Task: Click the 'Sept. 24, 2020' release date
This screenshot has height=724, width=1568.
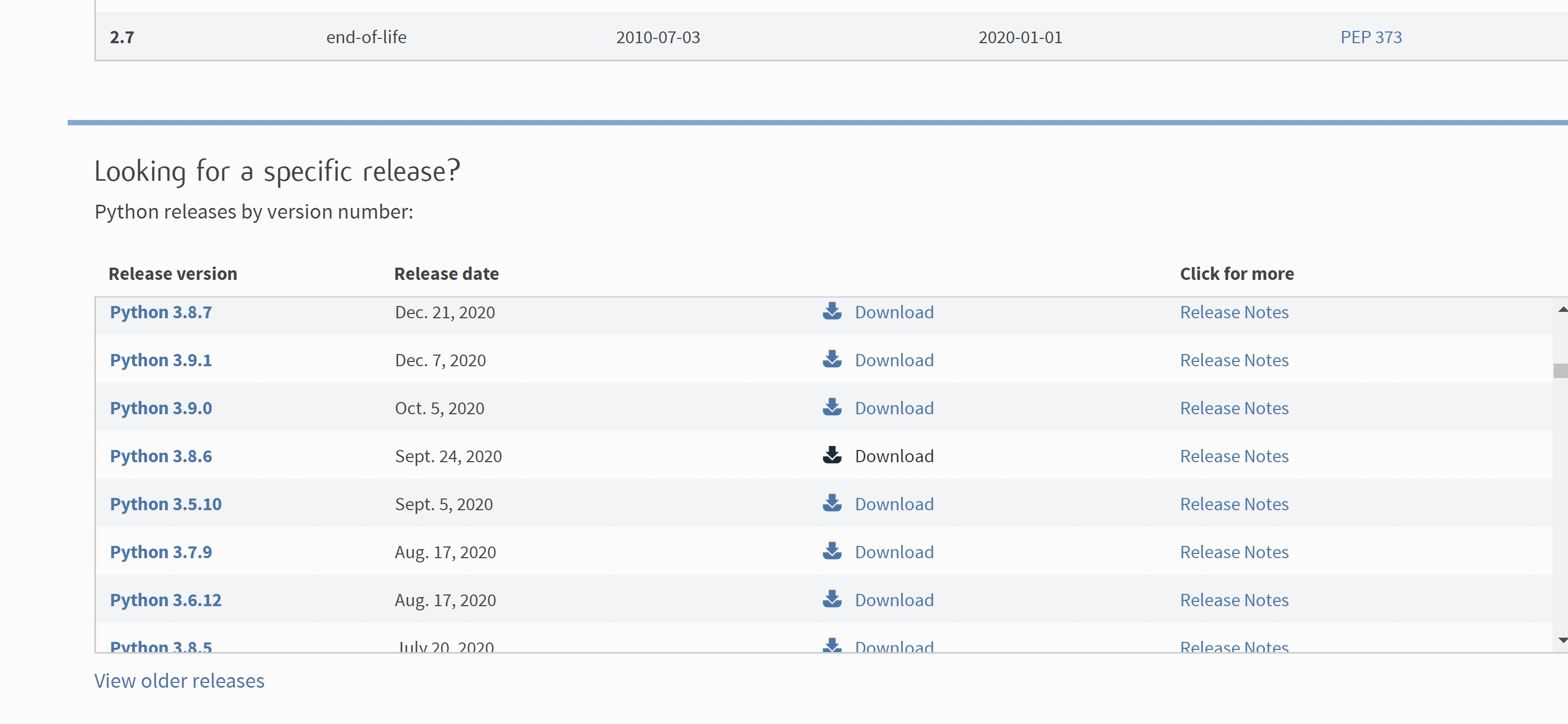Action: 448,457
